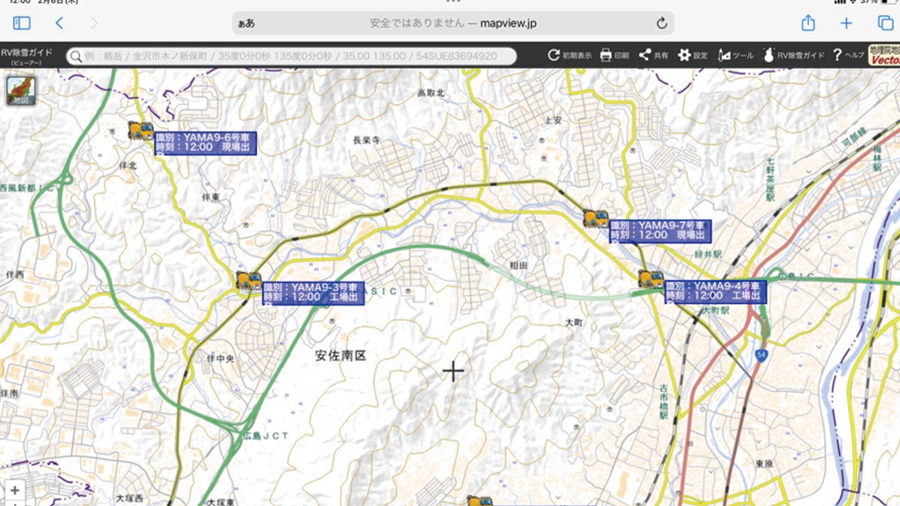Select the YAMA9-6号車 snowplow vehicle icon
The width and height of the screenshot is (900, 506).
click(141, 131)
